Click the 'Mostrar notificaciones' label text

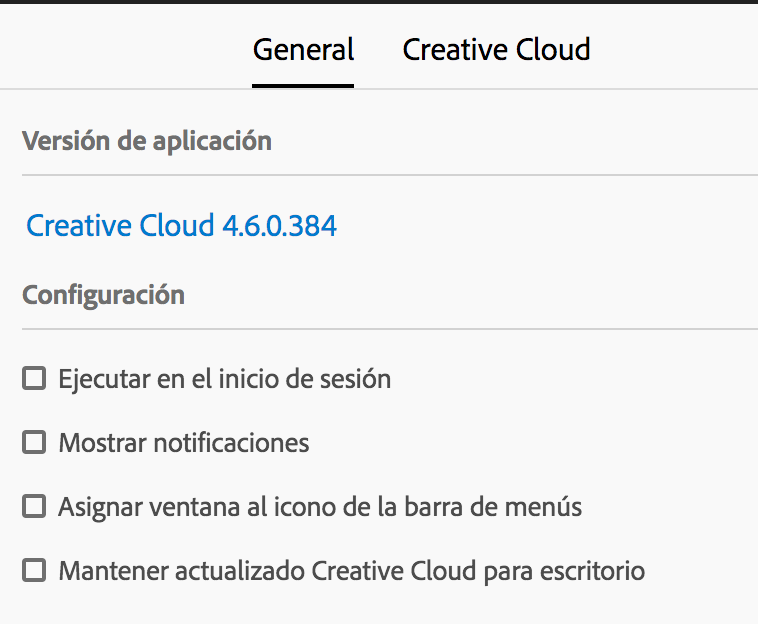[x=184, y=443]
